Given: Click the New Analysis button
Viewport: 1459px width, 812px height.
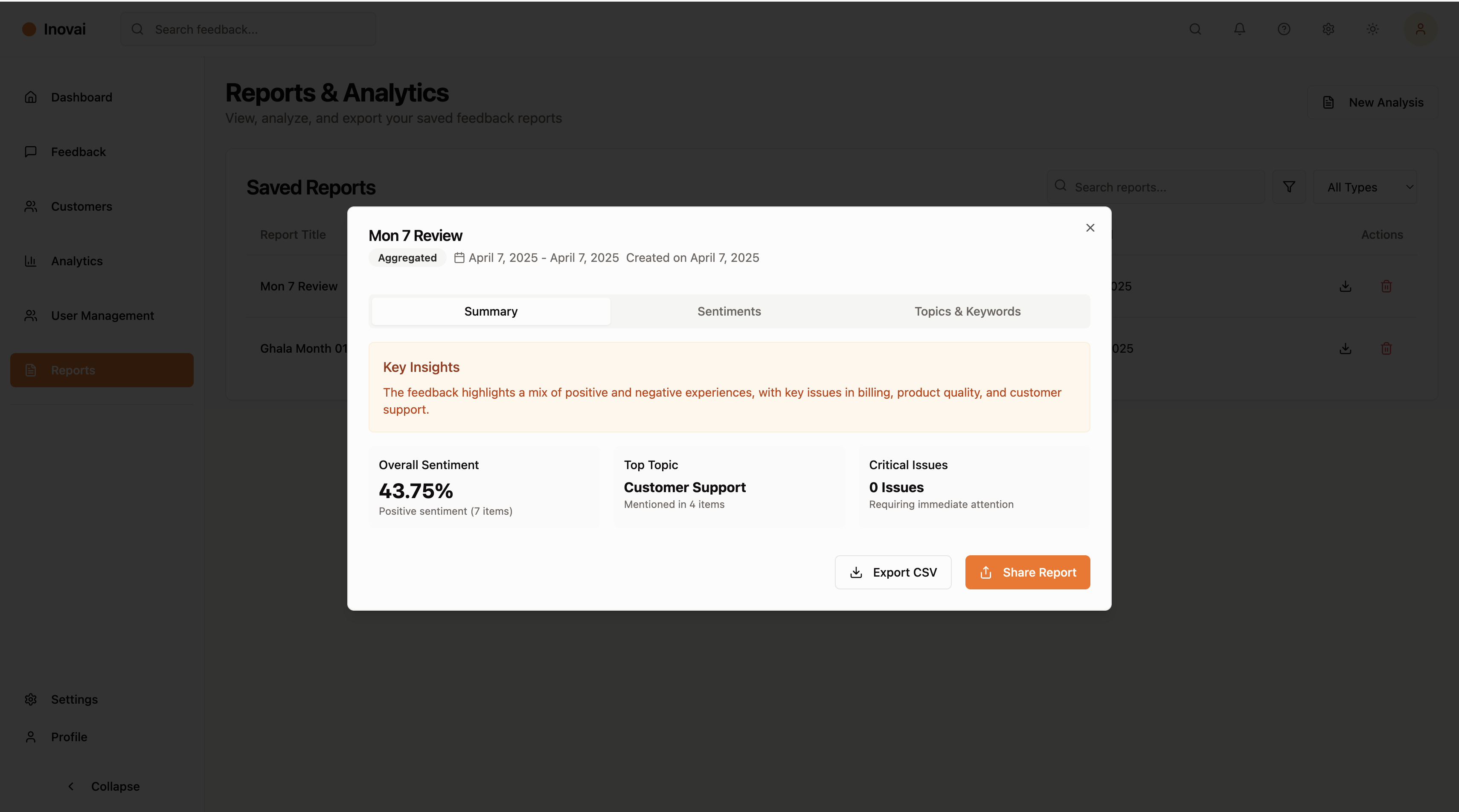Looking at the screenshot, I should (1372, 102).
